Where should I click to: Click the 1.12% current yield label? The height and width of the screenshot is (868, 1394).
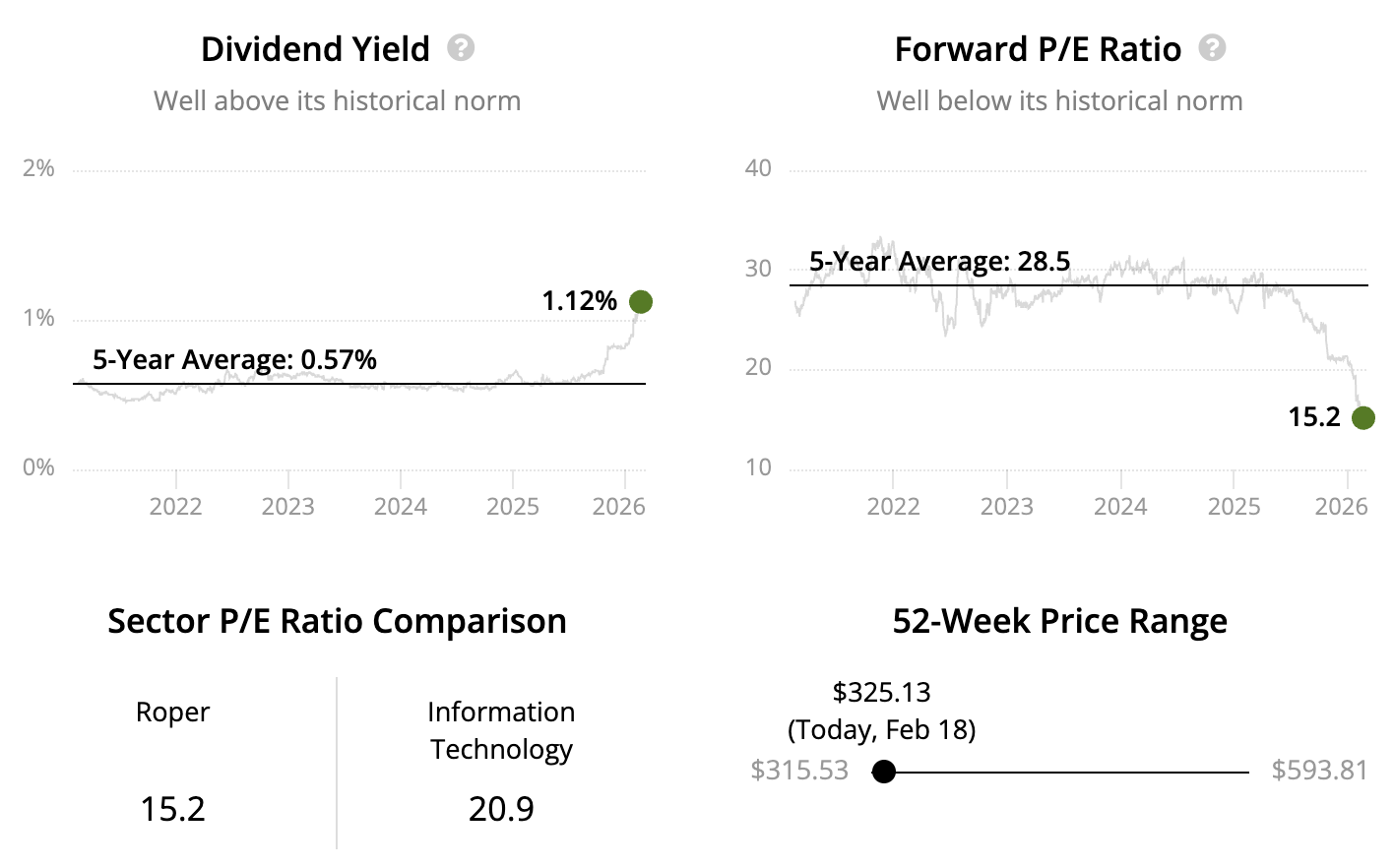pyautogui.click(x=579, y=301)
